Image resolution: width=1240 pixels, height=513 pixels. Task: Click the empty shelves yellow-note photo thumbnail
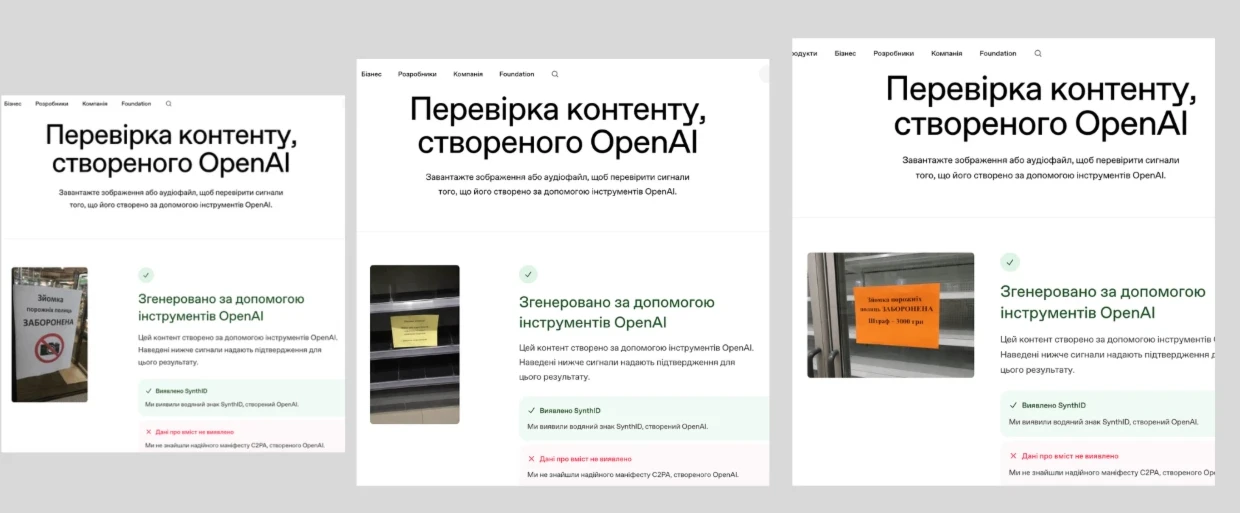tap(415, 344)
